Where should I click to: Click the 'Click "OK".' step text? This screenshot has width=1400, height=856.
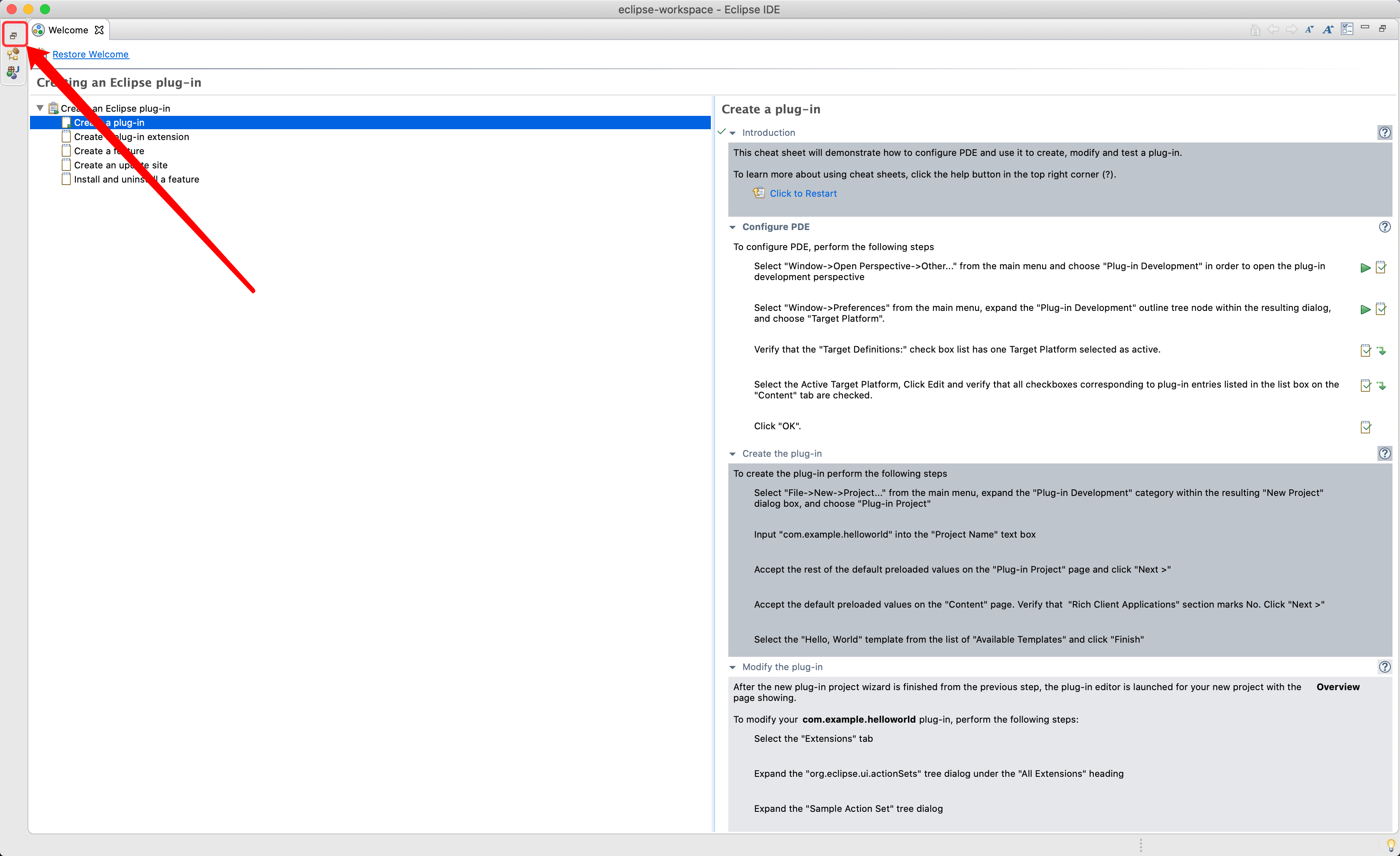pyautogui.click(x=777, y=426)
